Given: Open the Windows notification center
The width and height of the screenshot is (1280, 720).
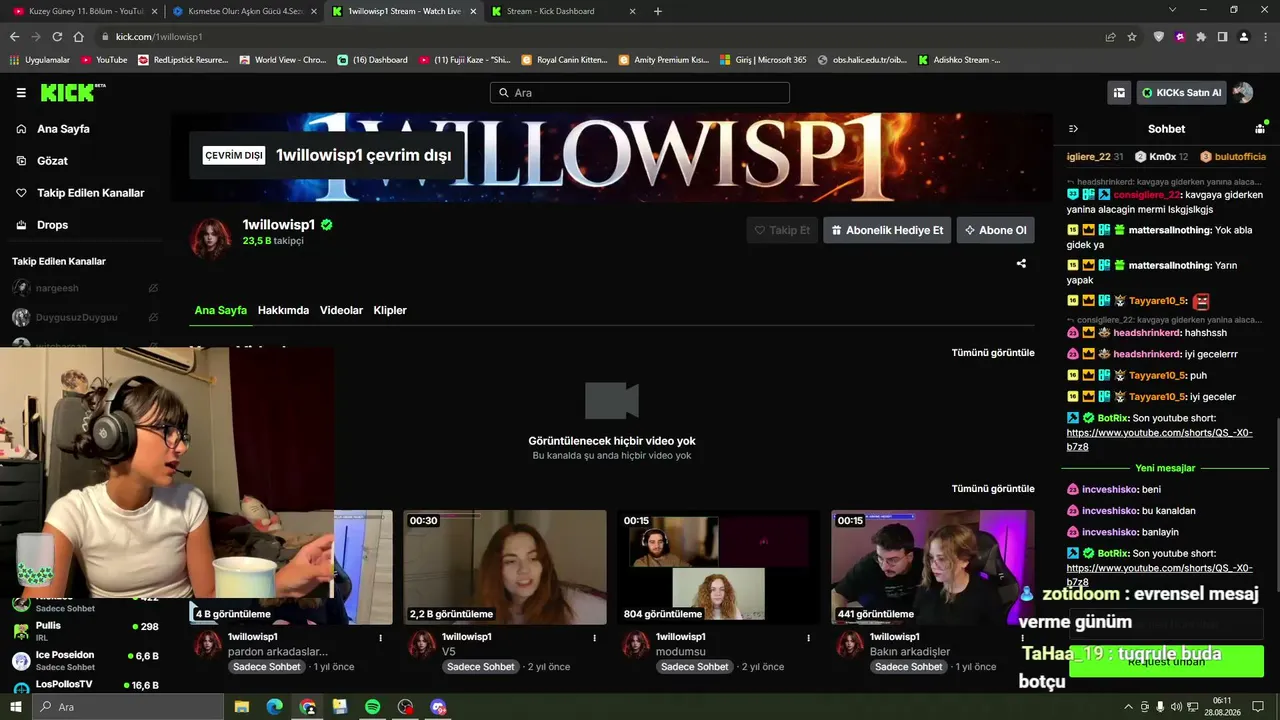Looking at the screenshot, I should (1258, 707).
